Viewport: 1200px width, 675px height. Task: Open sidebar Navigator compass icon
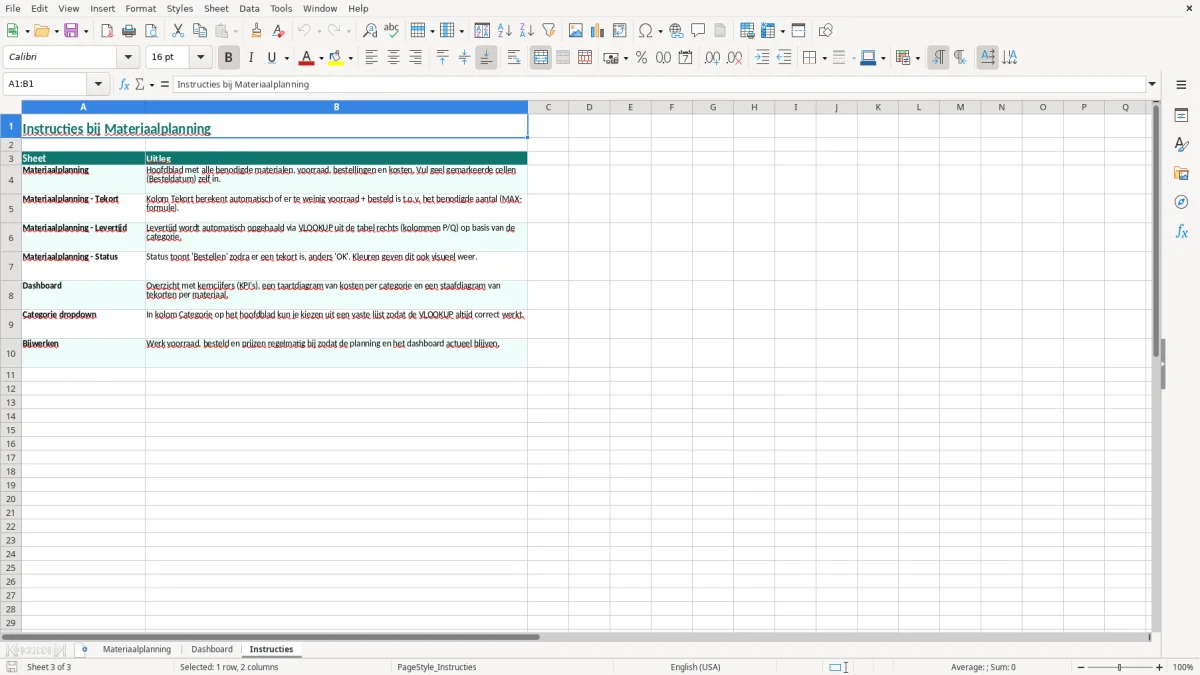click(x=1181, y=202)
